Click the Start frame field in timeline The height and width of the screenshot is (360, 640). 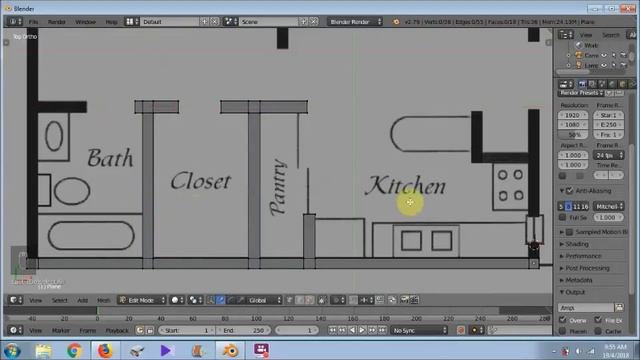tap(187, 331)
